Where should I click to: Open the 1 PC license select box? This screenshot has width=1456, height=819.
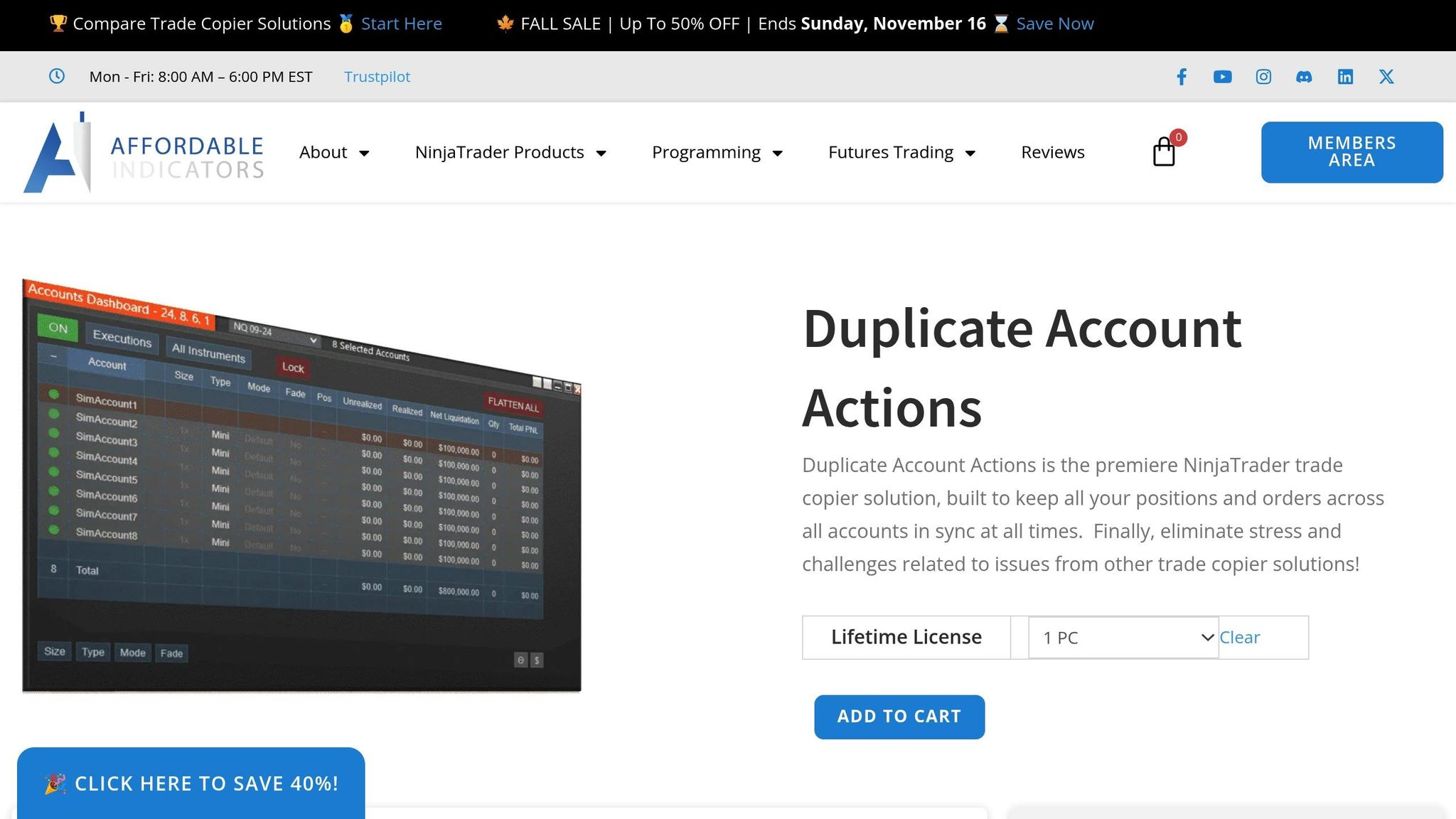(x=1123, y=638)
